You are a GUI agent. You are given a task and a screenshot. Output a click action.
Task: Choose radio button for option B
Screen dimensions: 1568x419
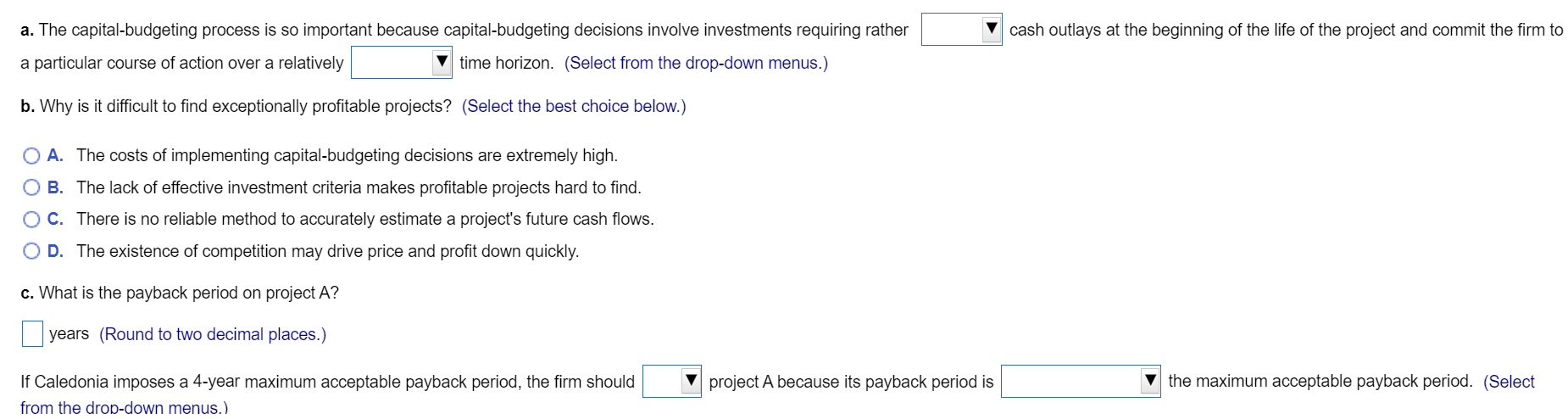(32, 187)
